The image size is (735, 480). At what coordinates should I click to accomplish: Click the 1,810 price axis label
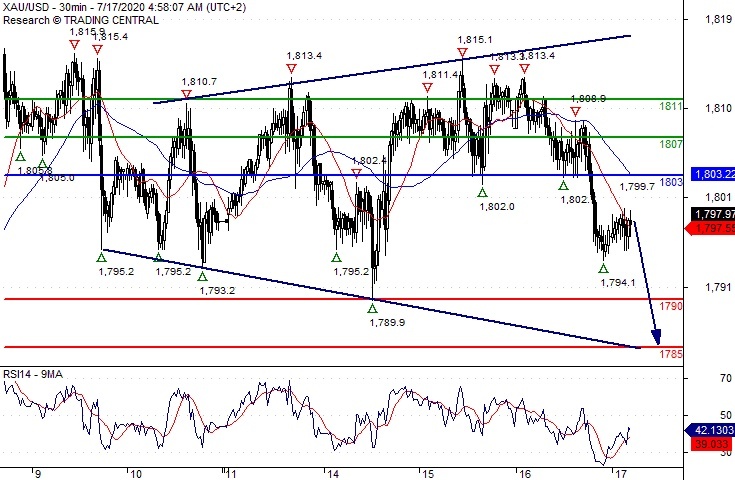tap(718, 108)
